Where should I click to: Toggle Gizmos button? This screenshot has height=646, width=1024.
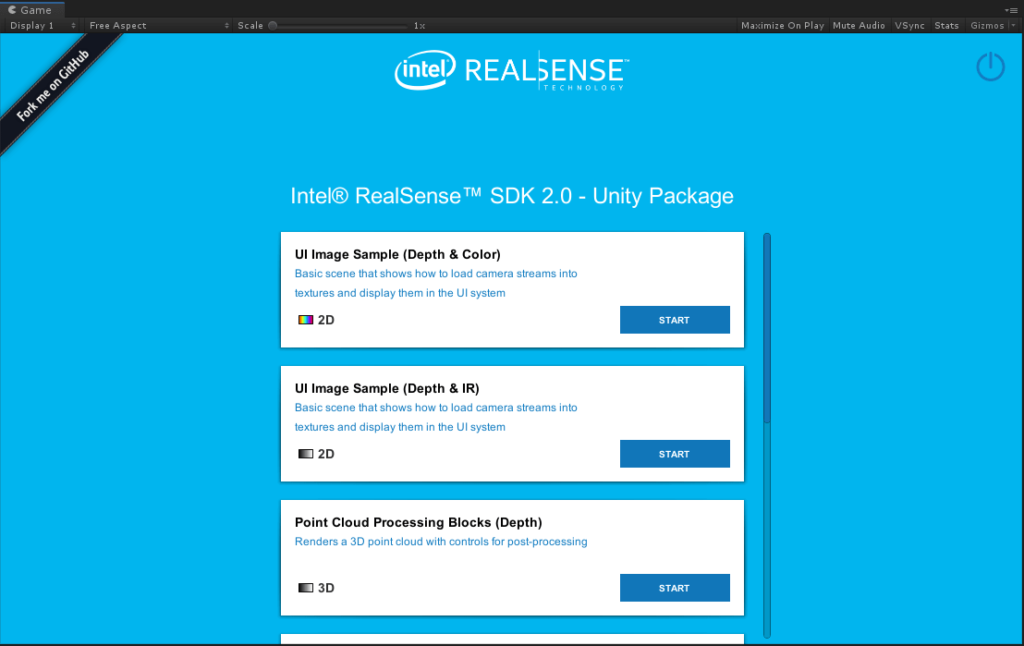[987, 25]
